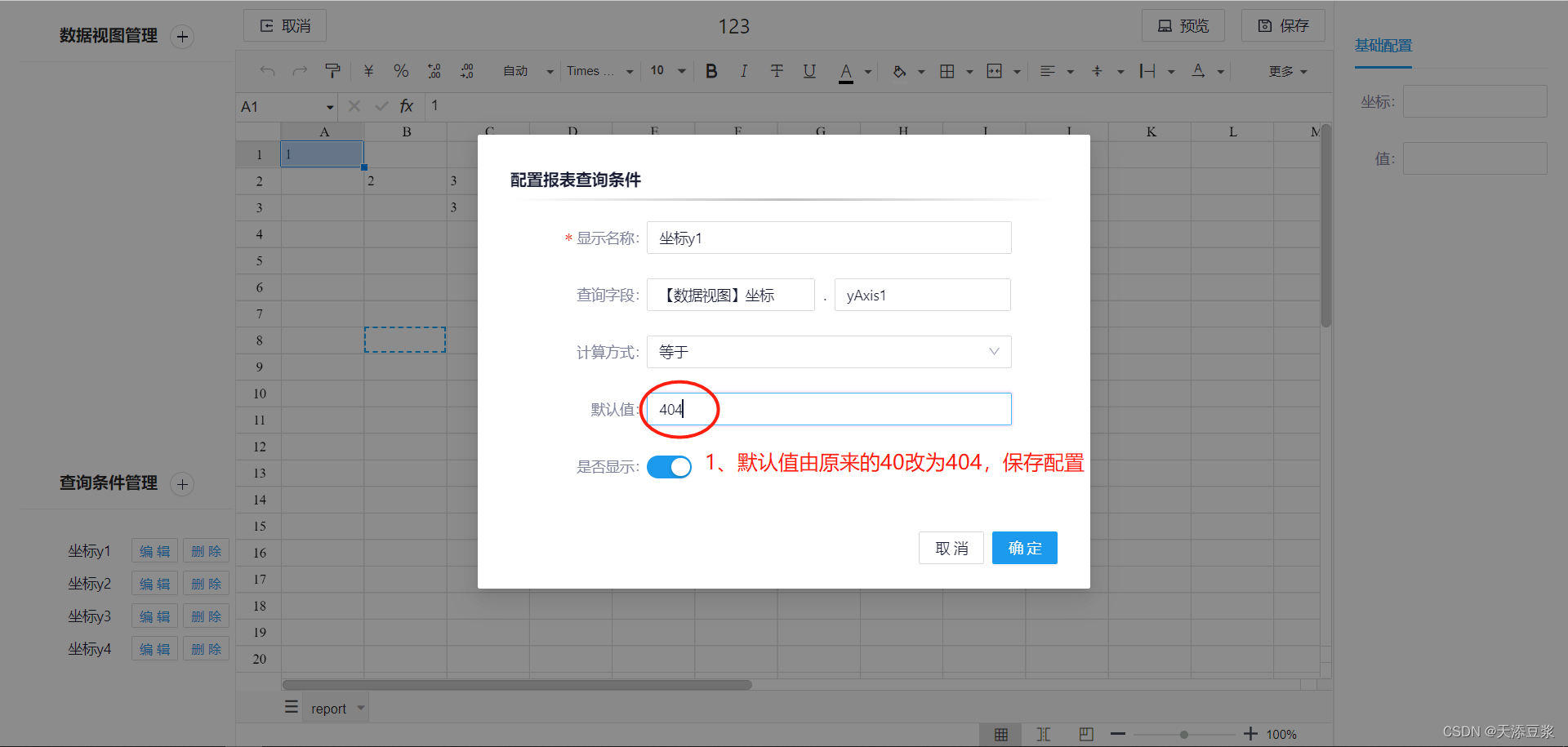The image size is (1568, 747).
Task: Expand the fill color dropdown arrow
Action: (921, 72)
